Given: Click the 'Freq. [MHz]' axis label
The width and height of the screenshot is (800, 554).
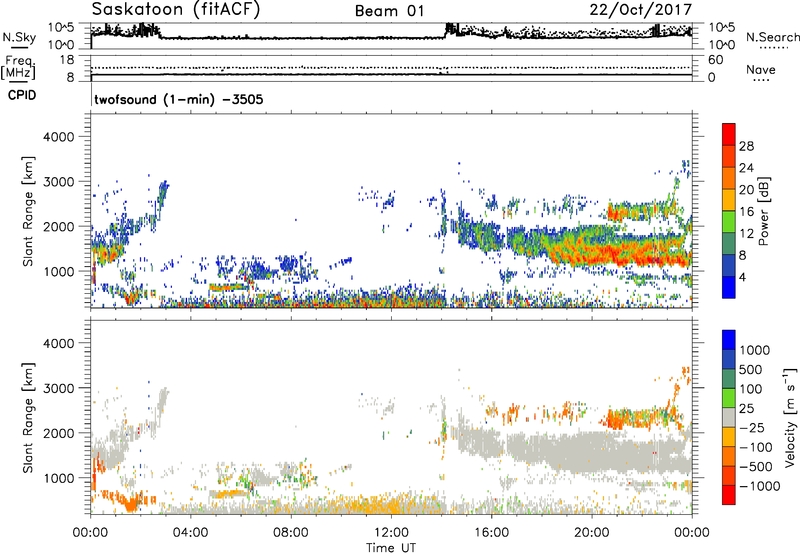Looking at the screenshot, I should pos(18,68).
